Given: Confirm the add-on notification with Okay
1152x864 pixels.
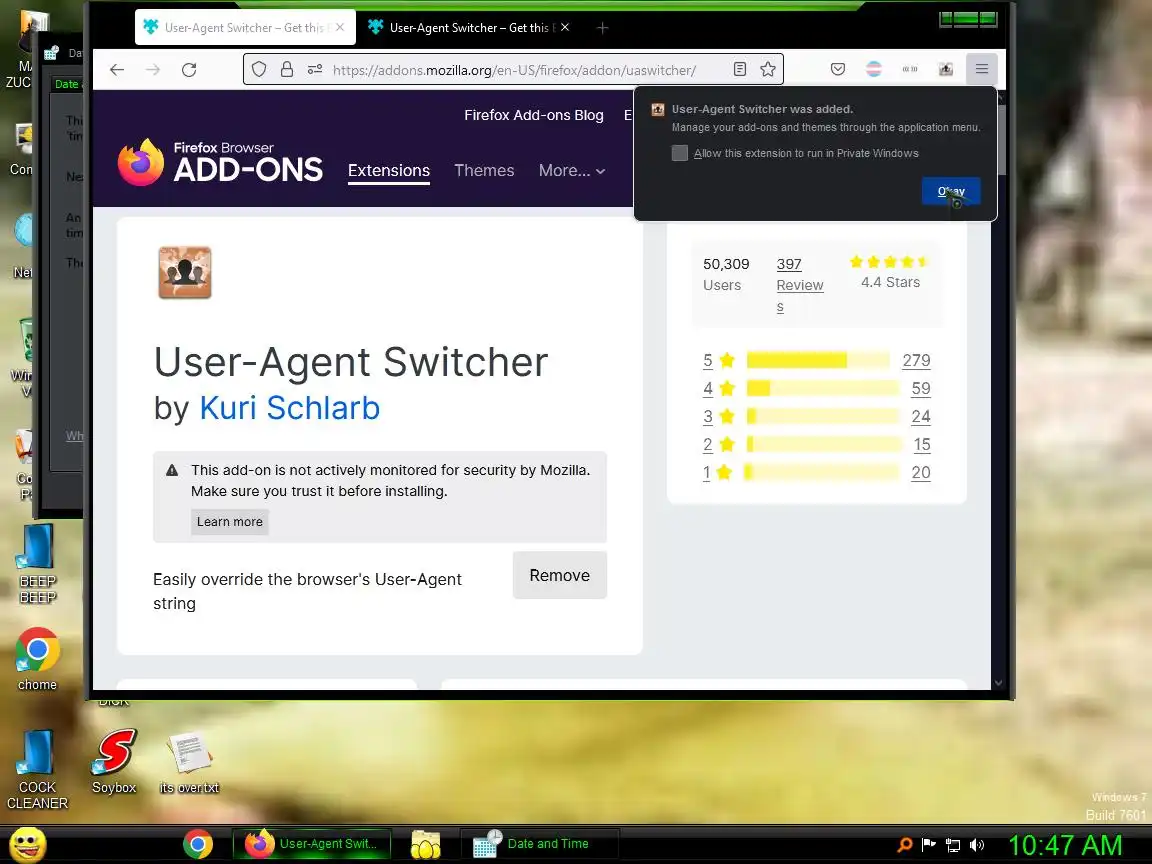Looking at the screenshot, I should 951,191.
